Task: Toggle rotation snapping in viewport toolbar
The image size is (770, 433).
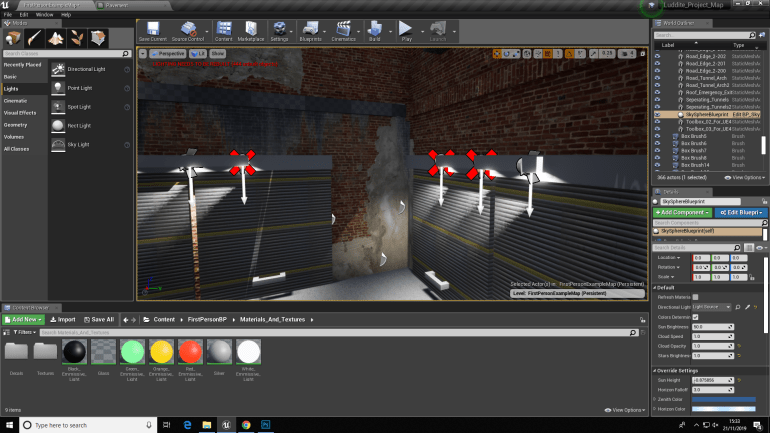Action: tap(569, 54)
